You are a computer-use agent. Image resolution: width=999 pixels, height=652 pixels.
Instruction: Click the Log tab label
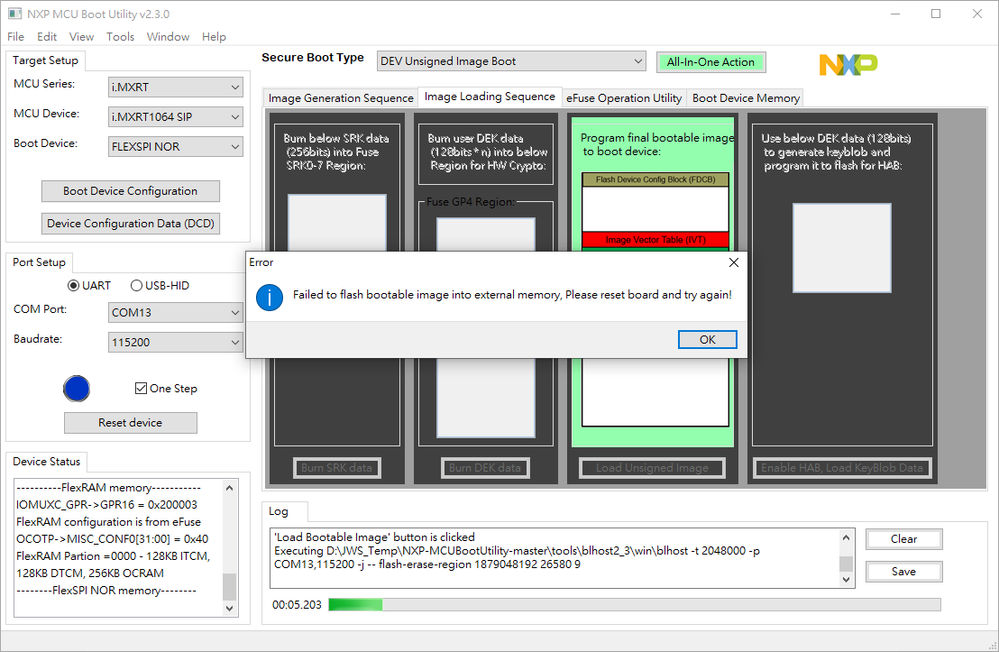click(278, 511)
